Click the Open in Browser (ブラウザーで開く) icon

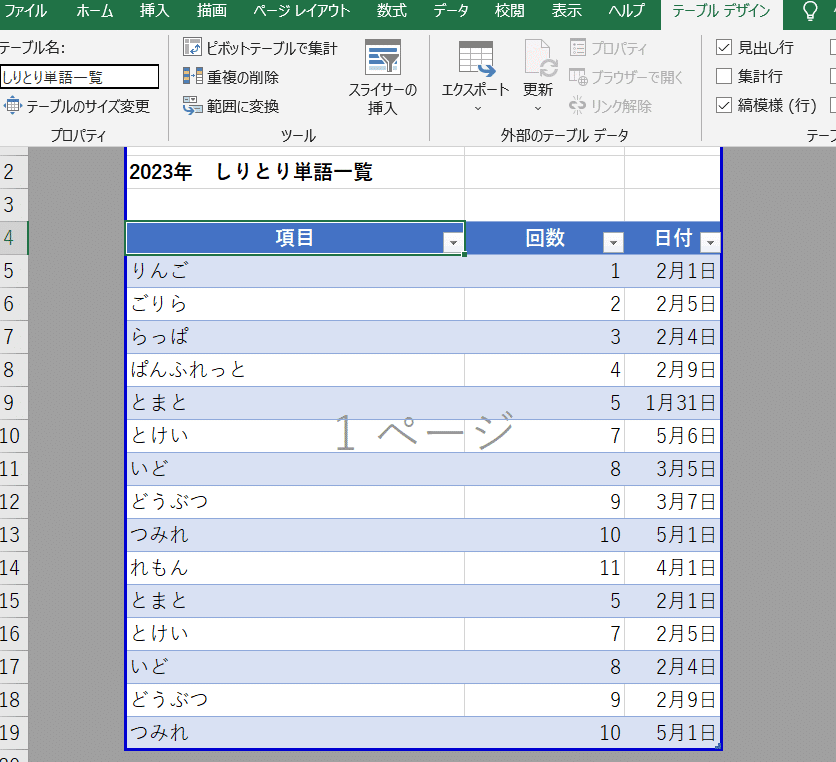[578, 76]
